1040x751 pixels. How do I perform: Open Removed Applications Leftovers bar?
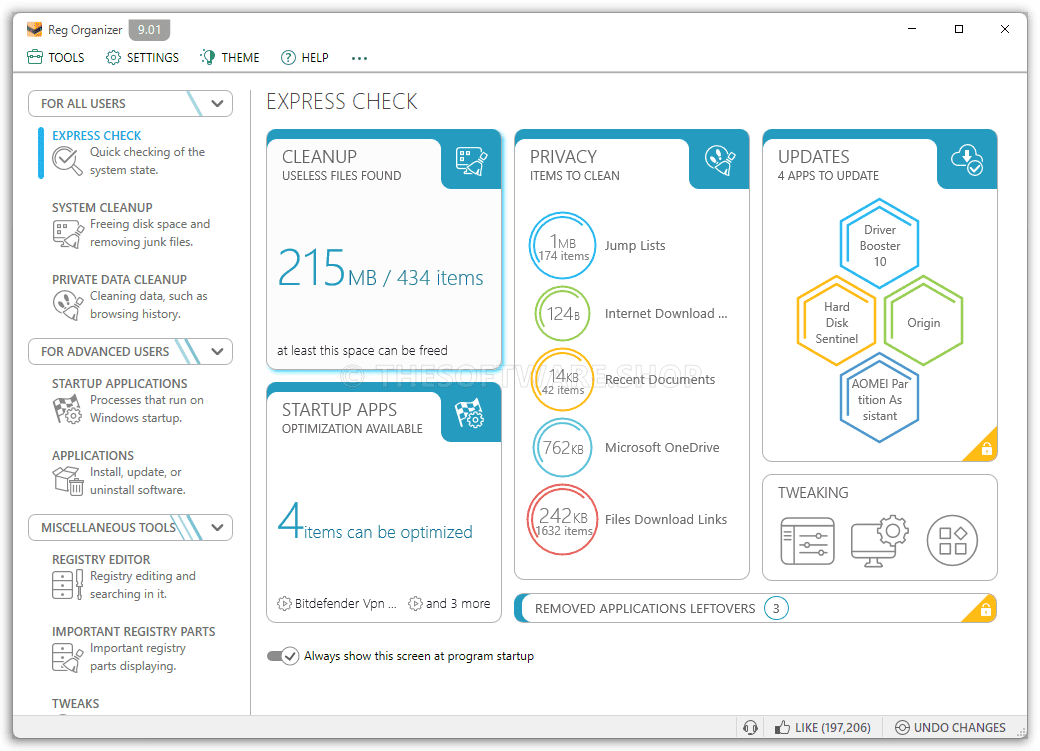[x=755, y=608]
